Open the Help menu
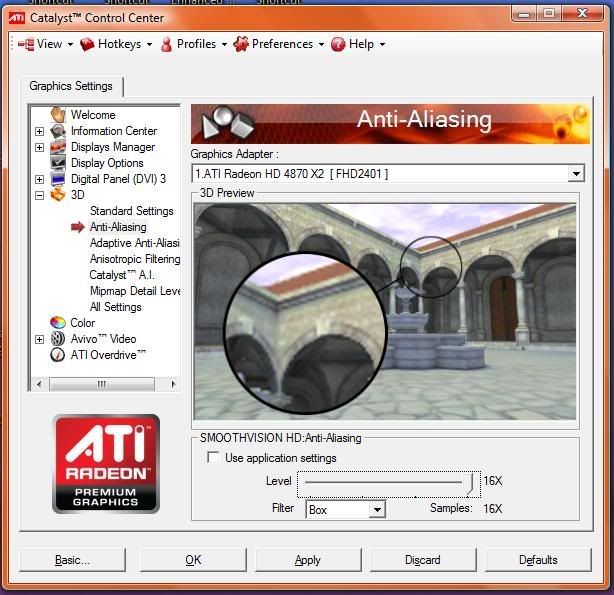Screen dimensions: 614x595 click(358, 44)
